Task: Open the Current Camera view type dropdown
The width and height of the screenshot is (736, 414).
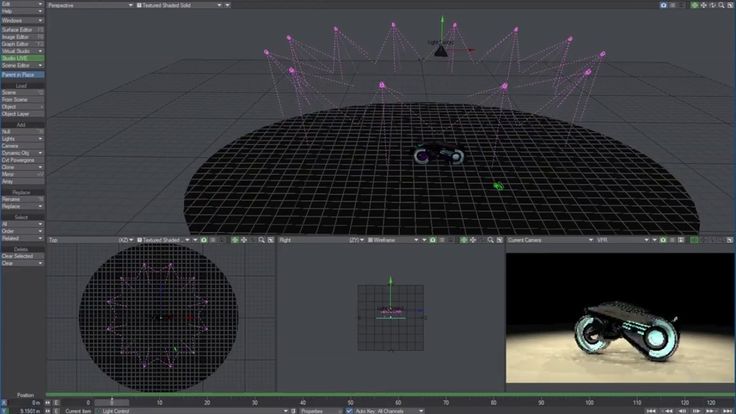Action: tap(550, 240)
